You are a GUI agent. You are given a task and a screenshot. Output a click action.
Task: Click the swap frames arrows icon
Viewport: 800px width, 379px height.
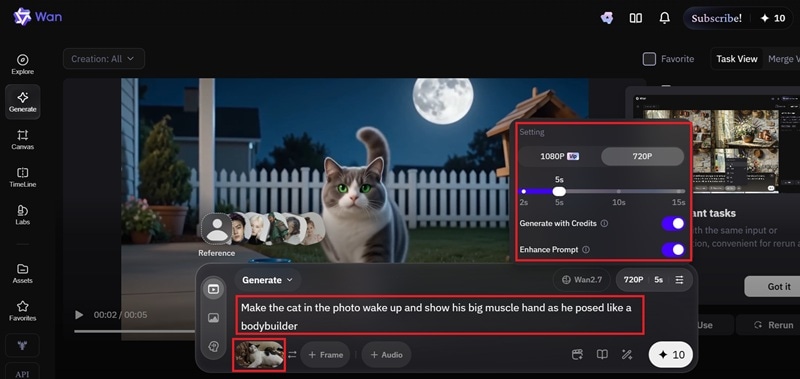coord(292,355)
